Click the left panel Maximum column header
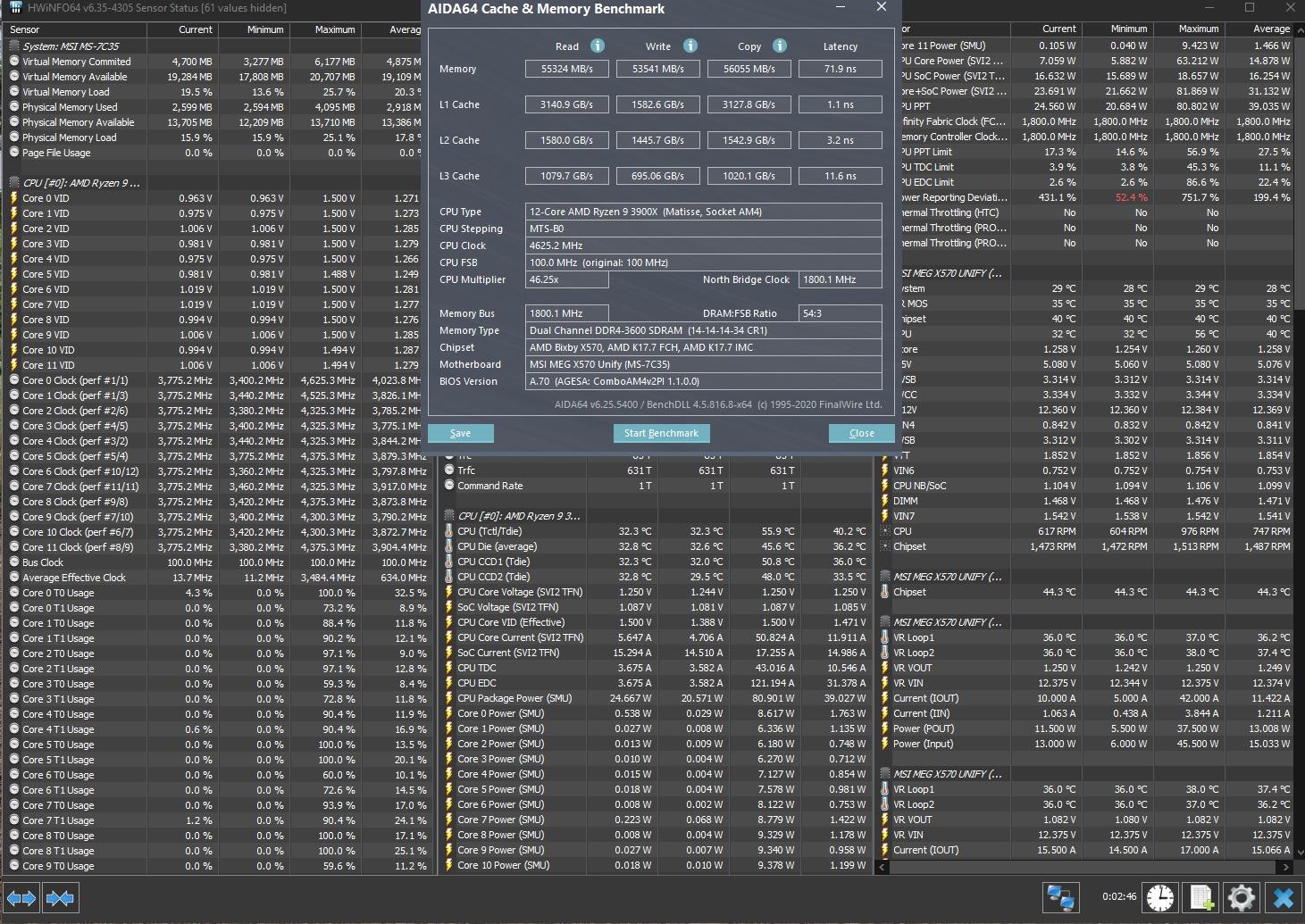Viewport: 1305px width, 924px height. 324,29
